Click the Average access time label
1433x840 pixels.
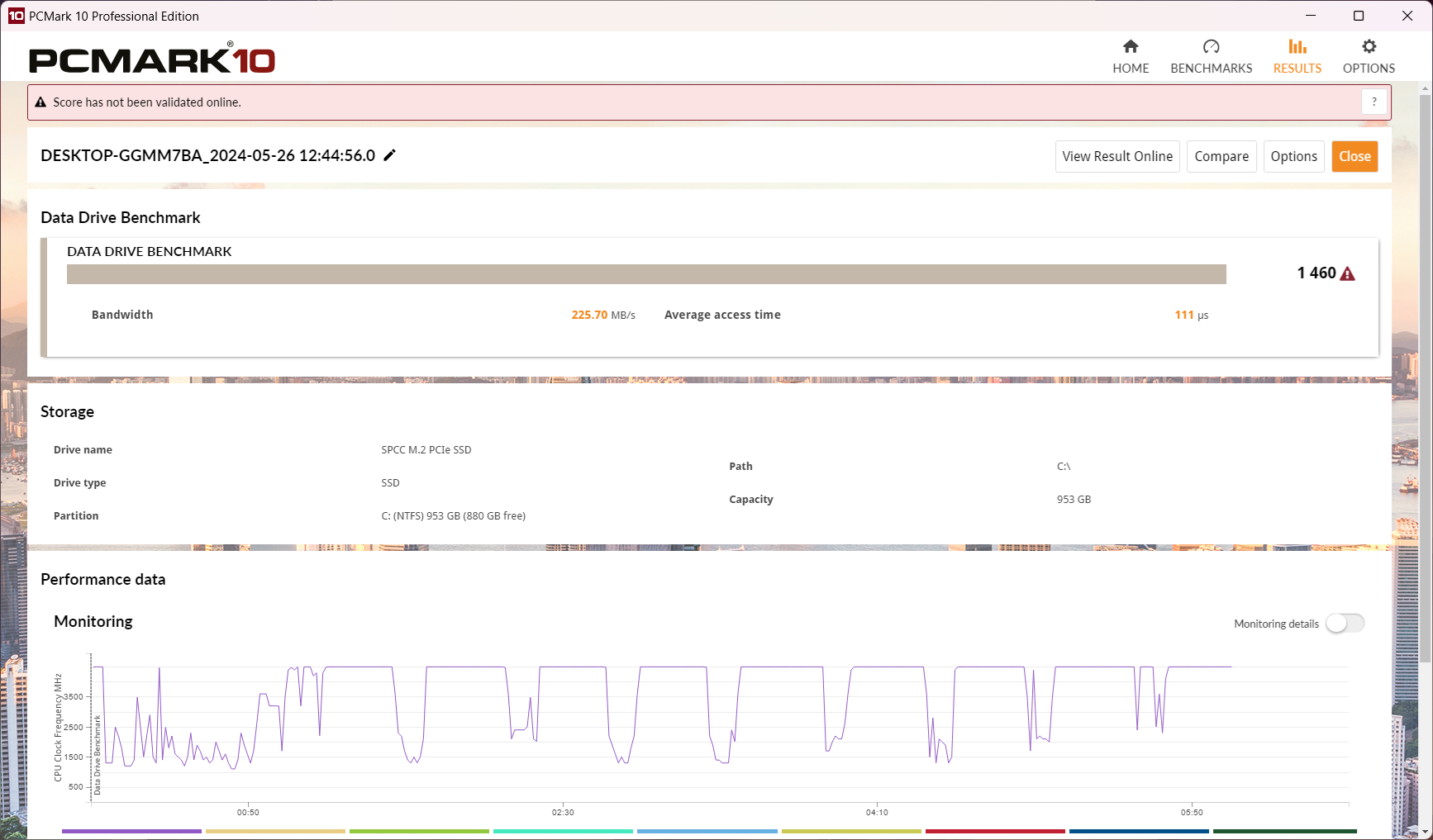[x=722, y=315]
